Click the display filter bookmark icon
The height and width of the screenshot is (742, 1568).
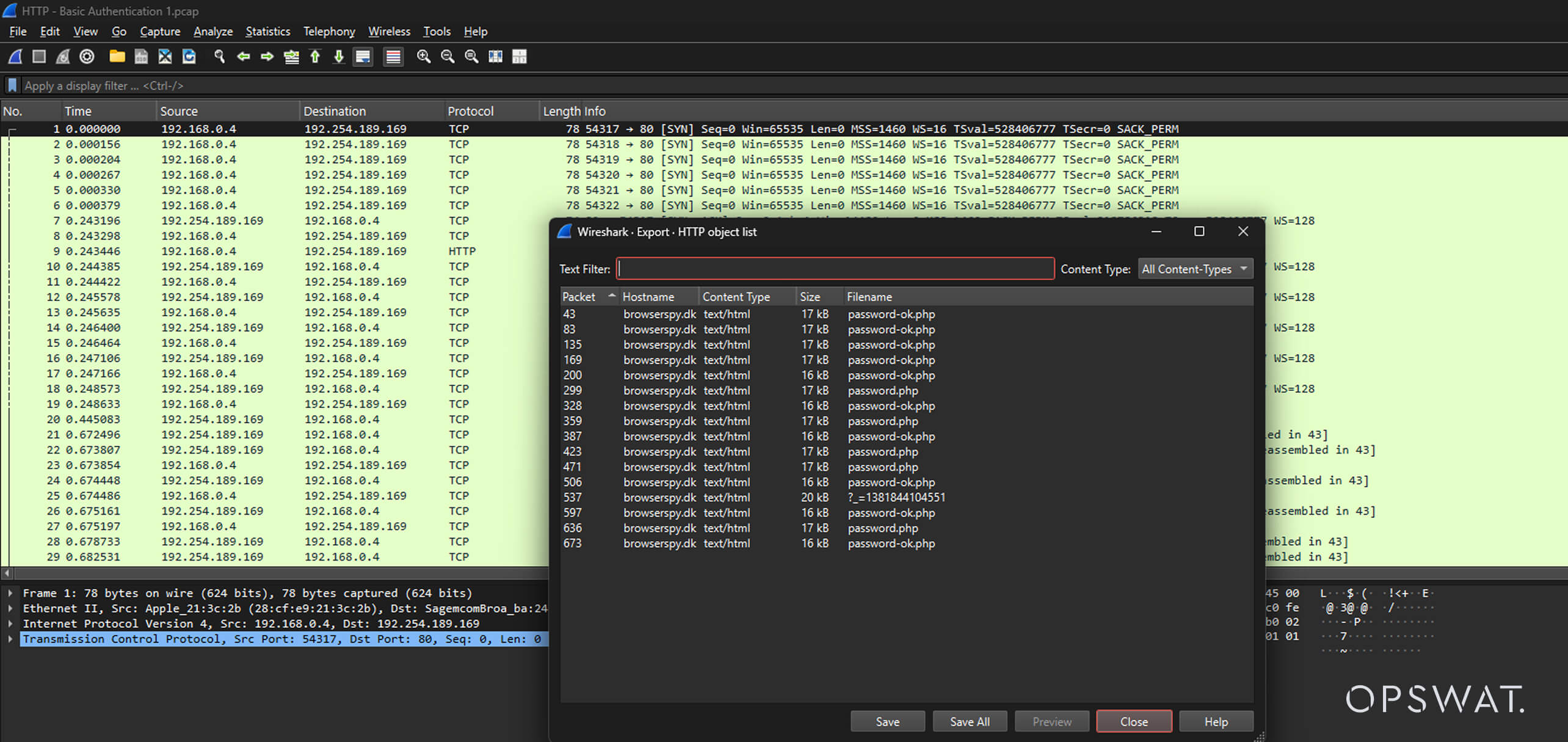[12, 85]
